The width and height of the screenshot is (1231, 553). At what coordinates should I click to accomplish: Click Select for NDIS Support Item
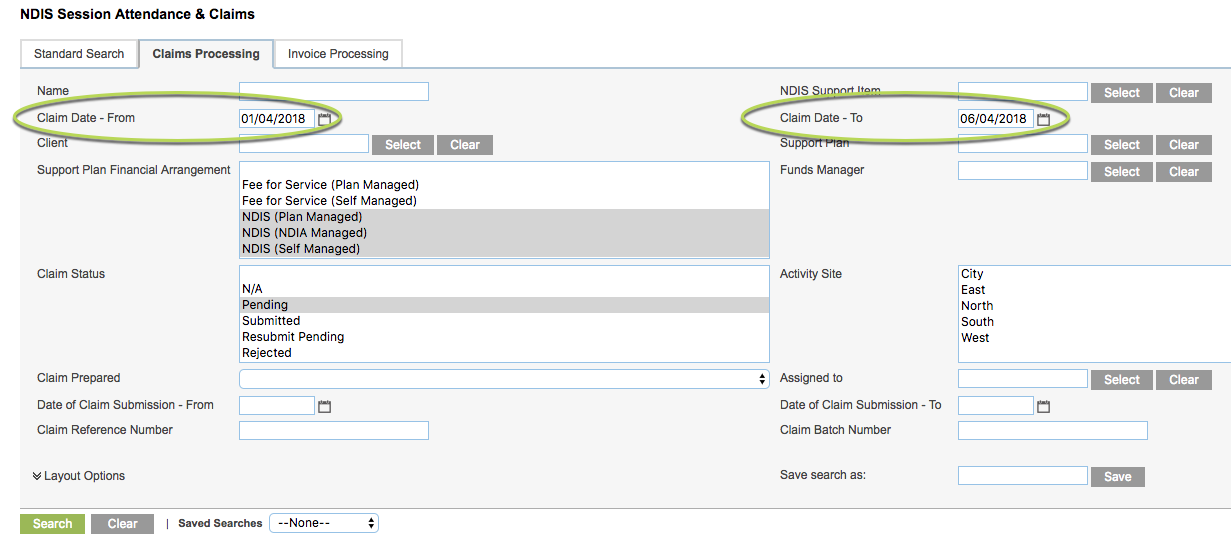click(x=1122, y=93)
